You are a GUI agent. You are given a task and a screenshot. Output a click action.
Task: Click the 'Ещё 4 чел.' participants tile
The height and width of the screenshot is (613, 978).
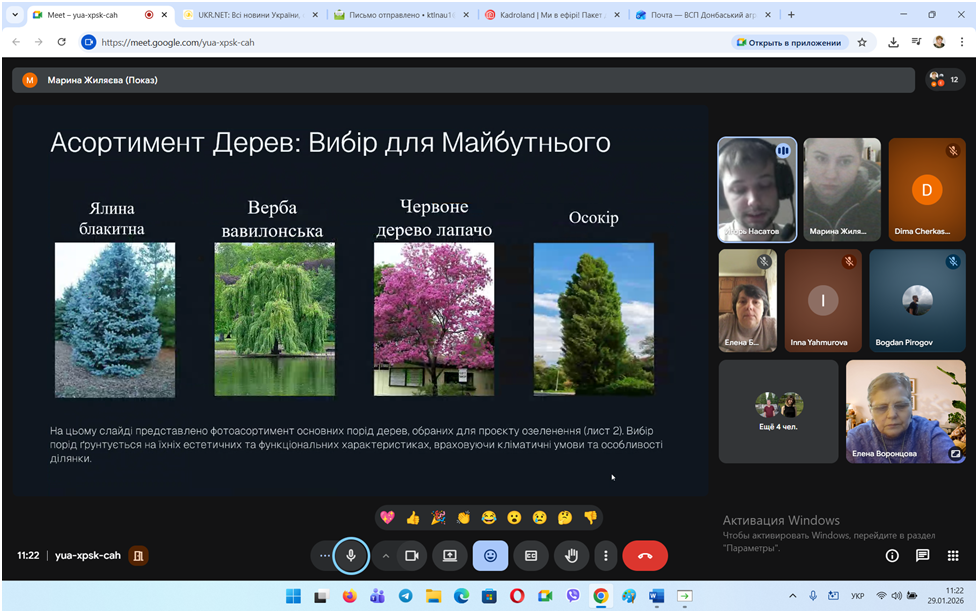point(778,411)
